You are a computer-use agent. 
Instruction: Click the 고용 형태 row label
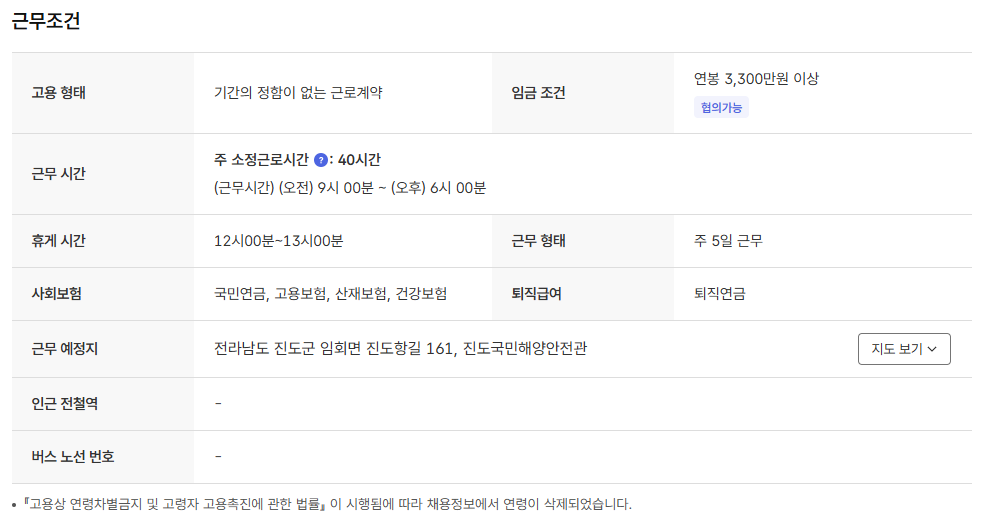click(x=59, y=93)
